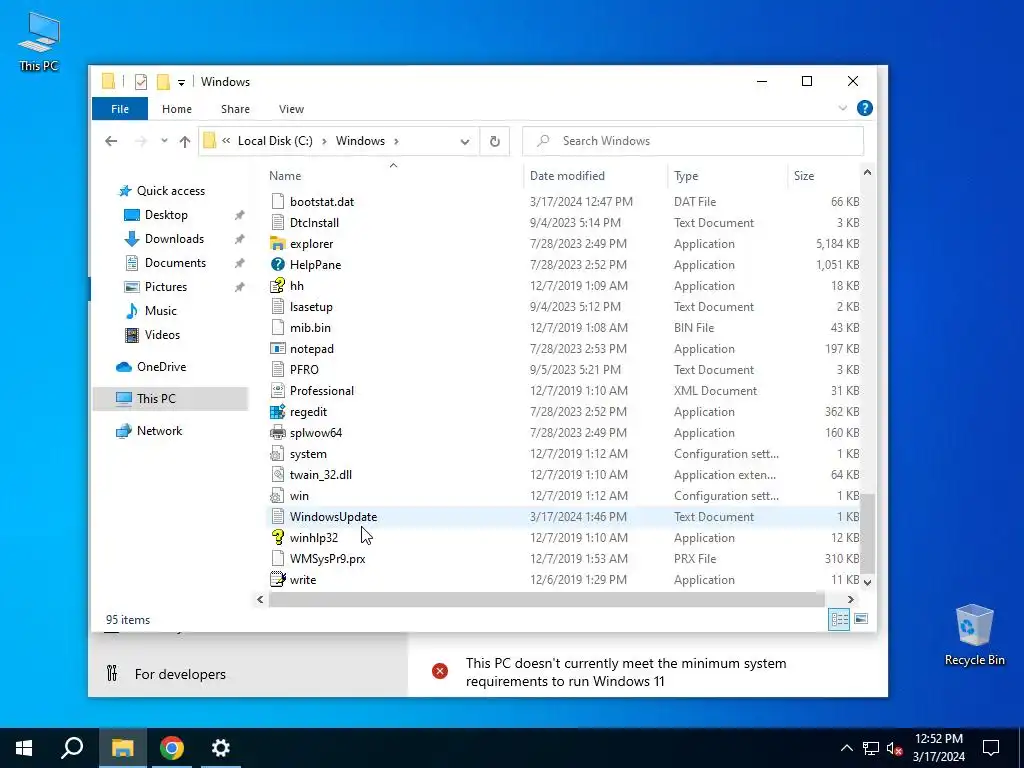This screenshot has width=1024, height=768.
Task: Select the twain_32.dll file icon
Action: 278,475
